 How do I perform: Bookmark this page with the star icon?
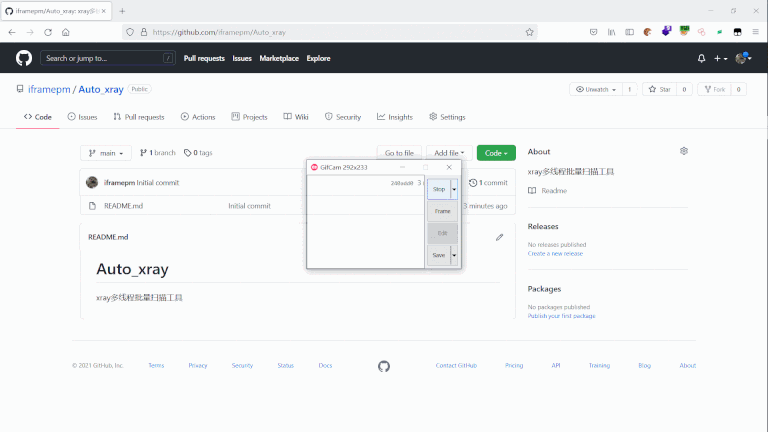[x=529, y=32]
